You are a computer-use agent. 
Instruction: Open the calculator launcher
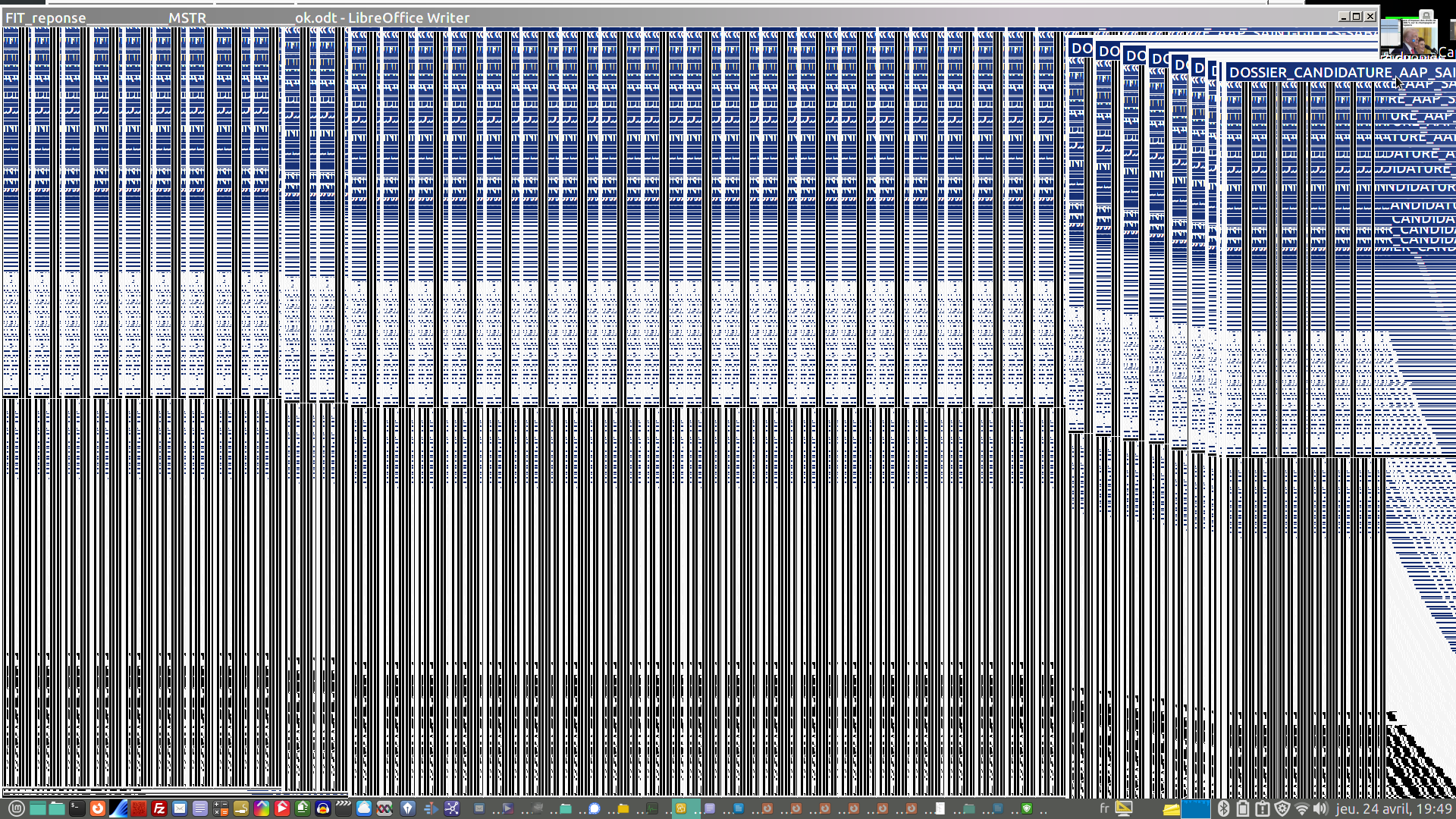(221, 808)
